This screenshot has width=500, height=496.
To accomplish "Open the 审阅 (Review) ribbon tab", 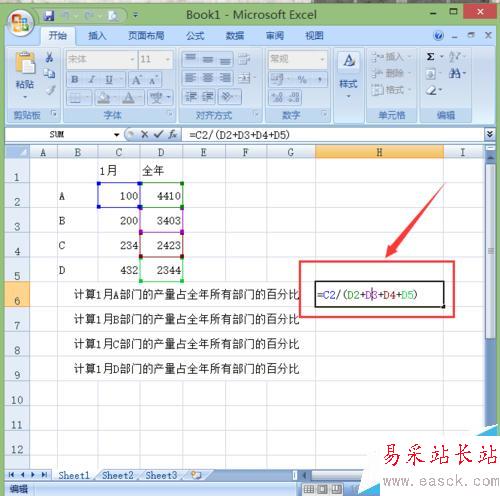I will [x=275, y=35].
